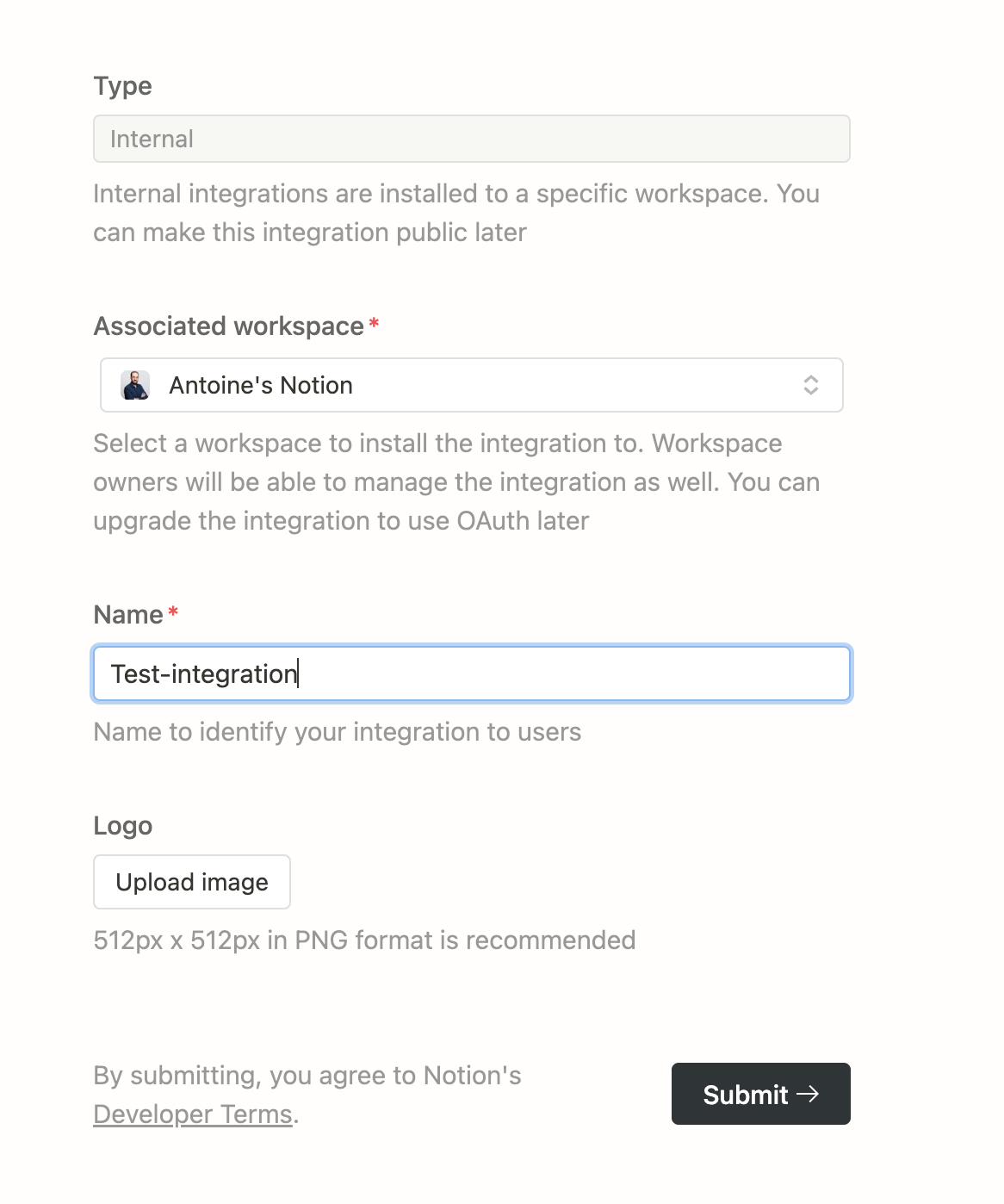Click the Associated workspace label
The width and height of the screenshot is (1004, 1204).
coord(228,326)
